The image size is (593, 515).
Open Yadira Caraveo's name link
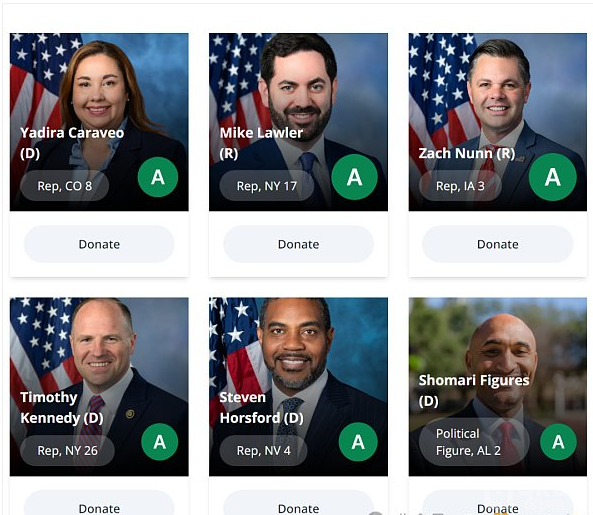coord(72,143)
